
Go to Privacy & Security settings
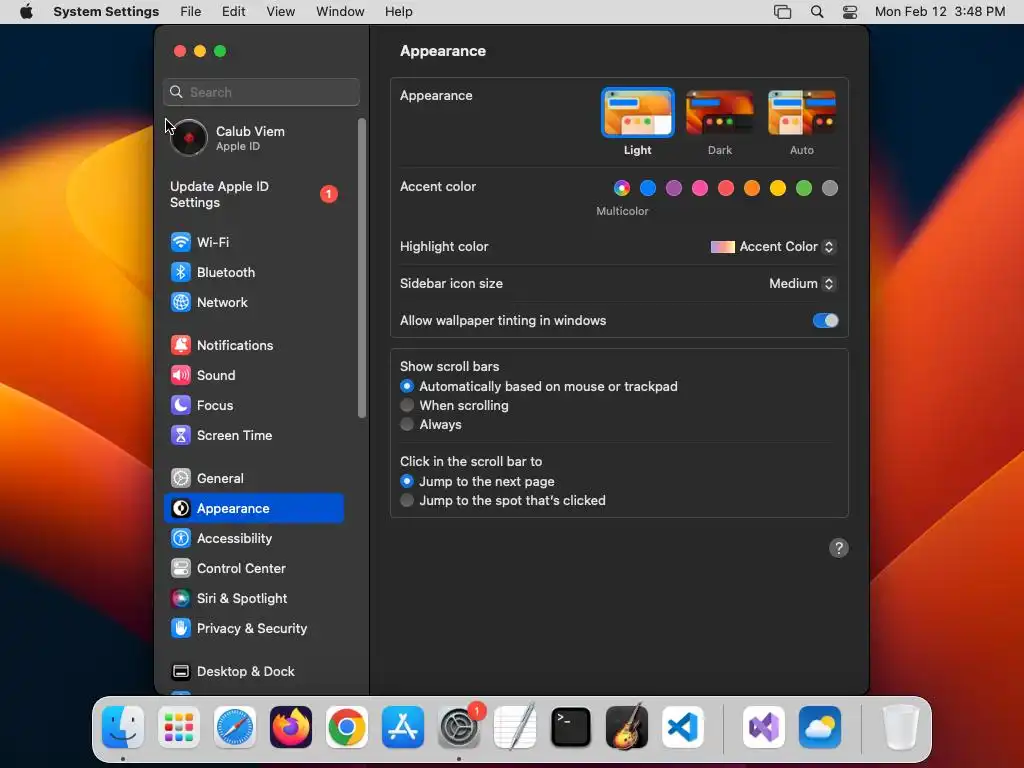253,629
